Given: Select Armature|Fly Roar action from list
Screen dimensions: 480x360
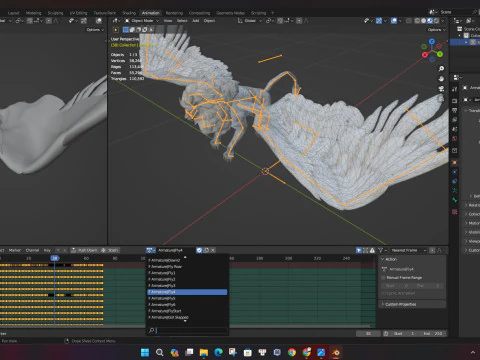Looking at the screenshot, I should (187, 267).
